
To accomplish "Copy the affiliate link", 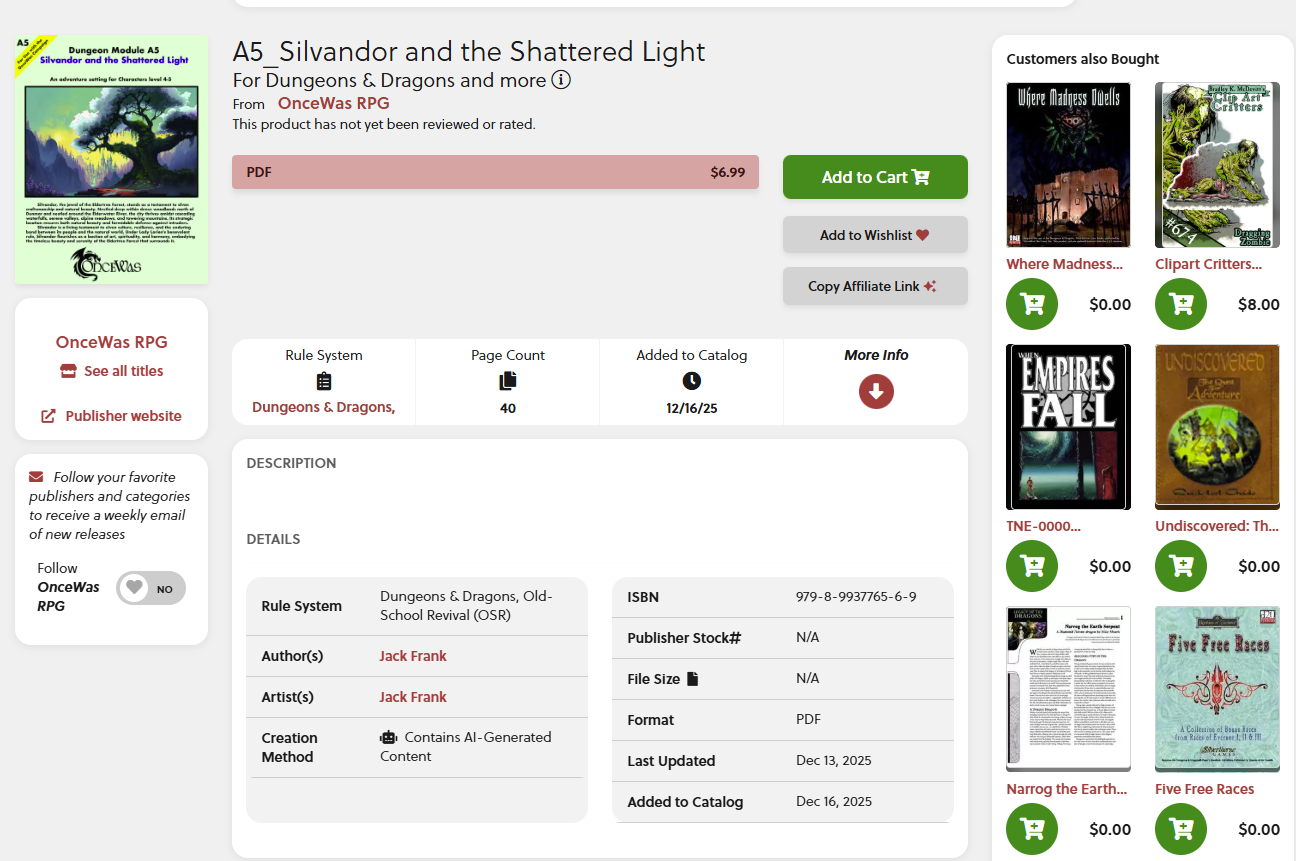I will tap(875, 286).
